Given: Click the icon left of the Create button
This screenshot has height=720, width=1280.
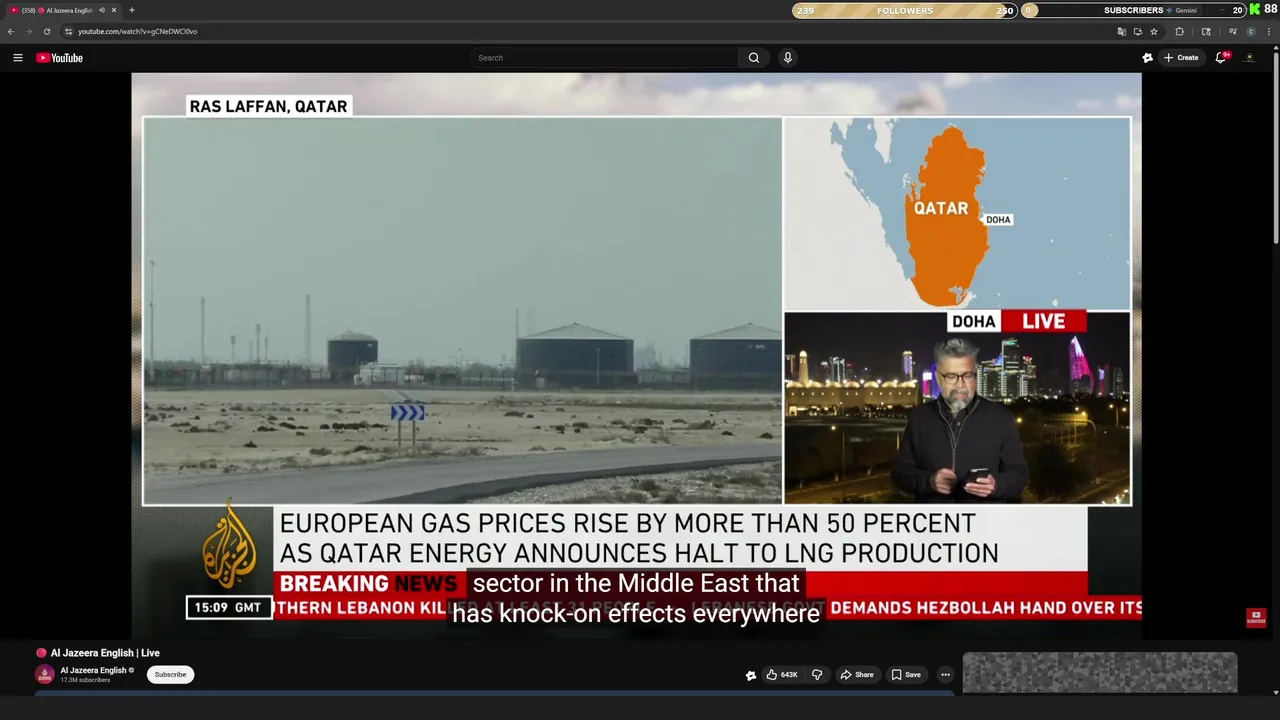Looking at the screenshot, I should coord(1148,58).
